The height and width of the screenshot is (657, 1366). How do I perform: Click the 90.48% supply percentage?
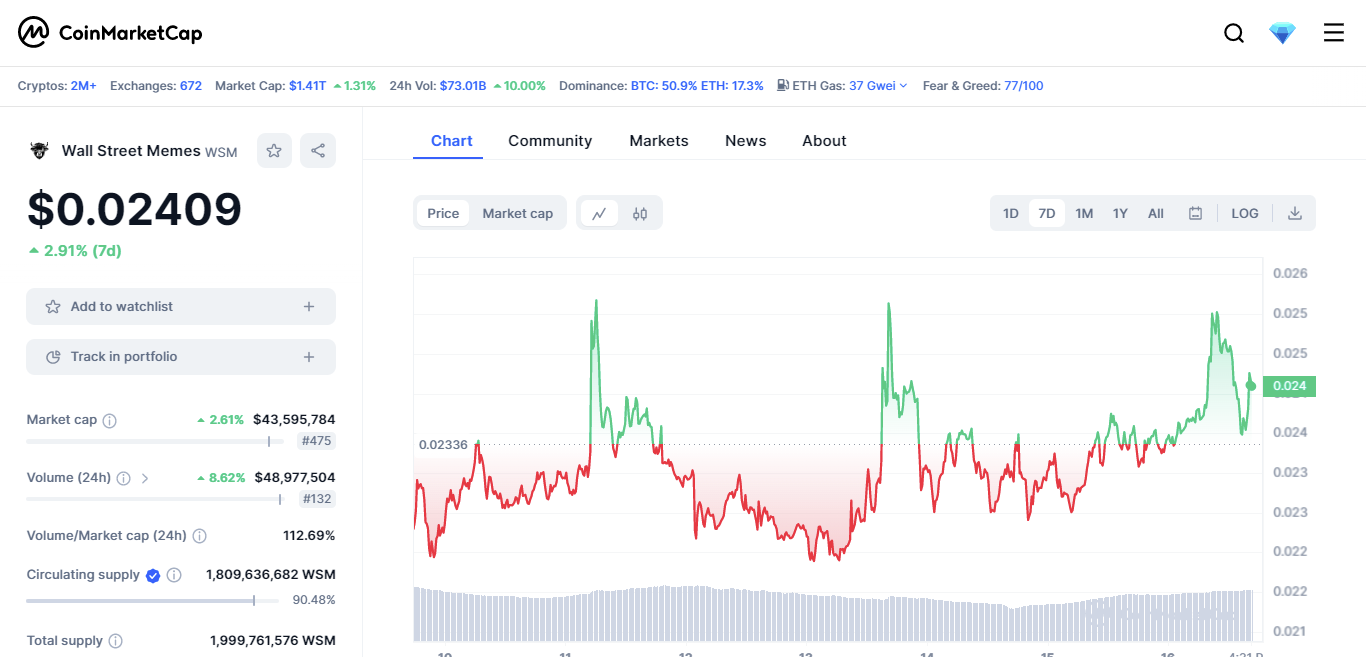tap(314, 600)
